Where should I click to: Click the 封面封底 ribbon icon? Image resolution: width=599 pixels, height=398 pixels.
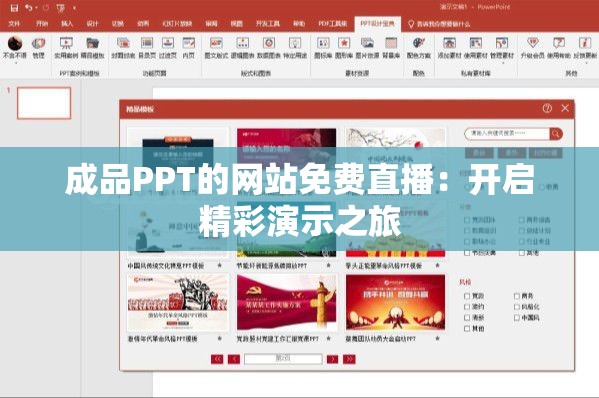point(123,48)
